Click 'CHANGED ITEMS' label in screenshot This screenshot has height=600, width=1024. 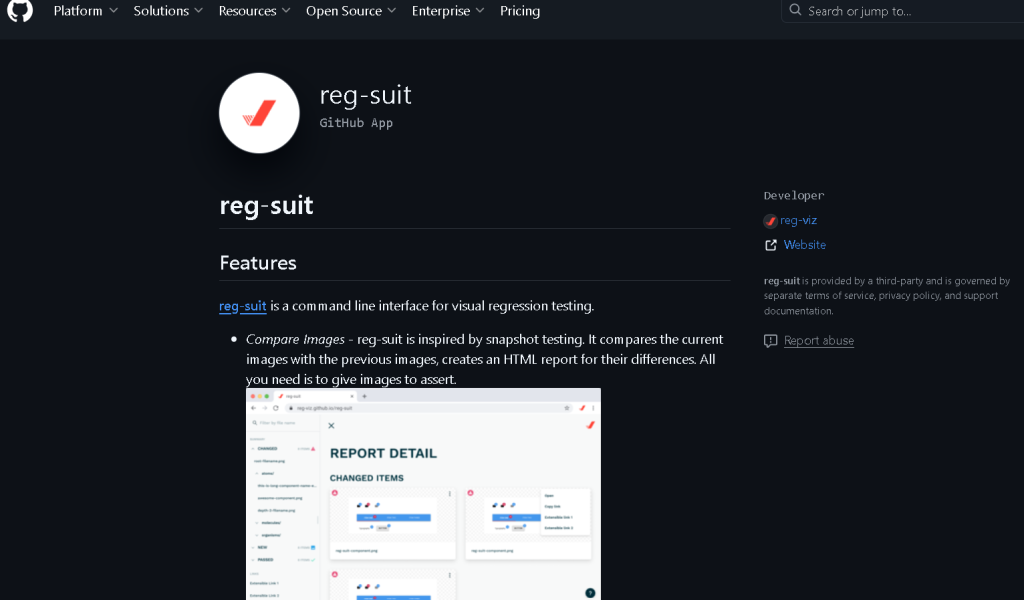[366, 478]
